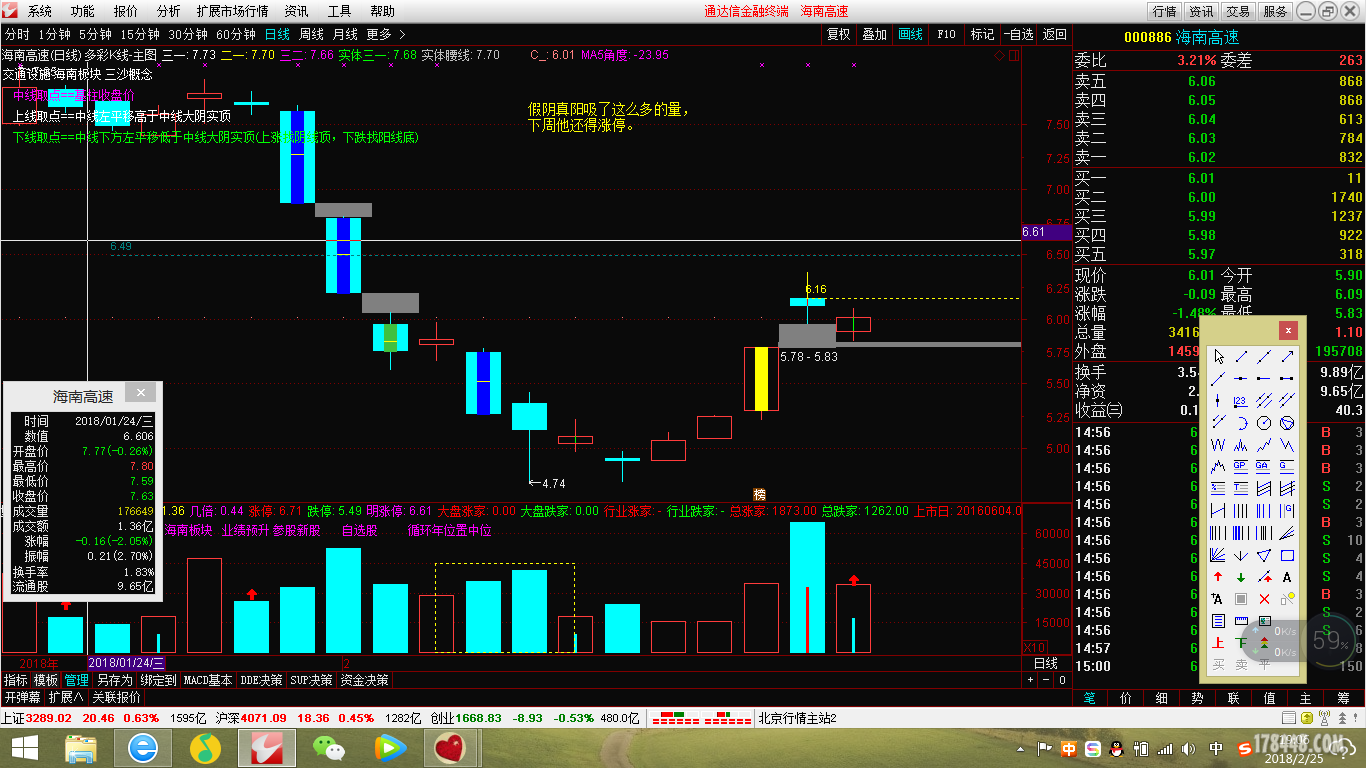Open the 分析 menu

click(x=169, y=11)
